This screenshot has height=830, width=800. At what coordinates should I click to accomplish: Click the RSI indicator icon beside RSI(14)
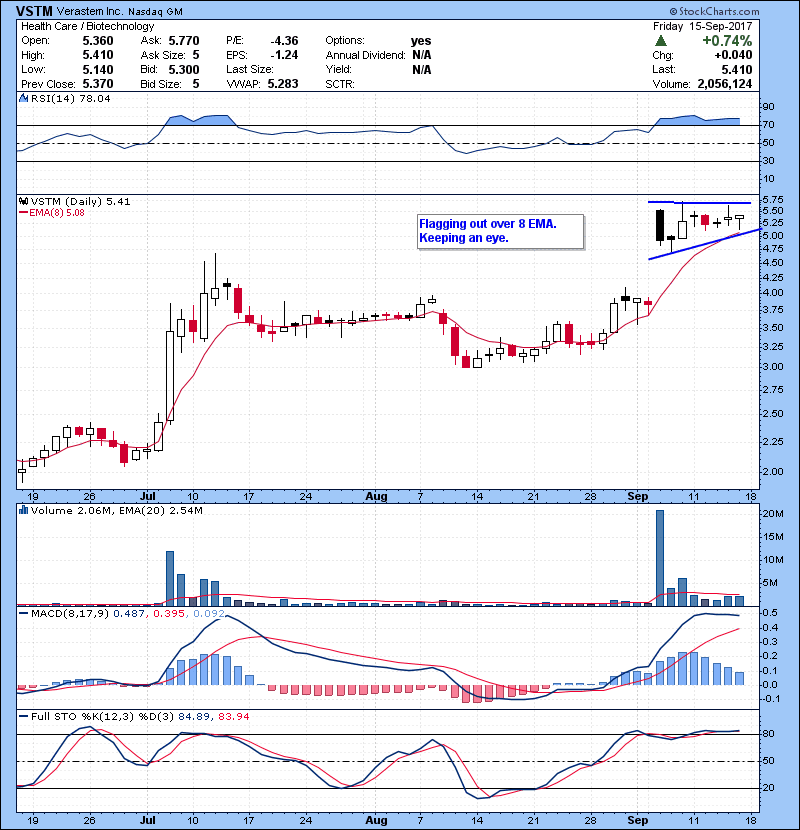pos(23,98)
